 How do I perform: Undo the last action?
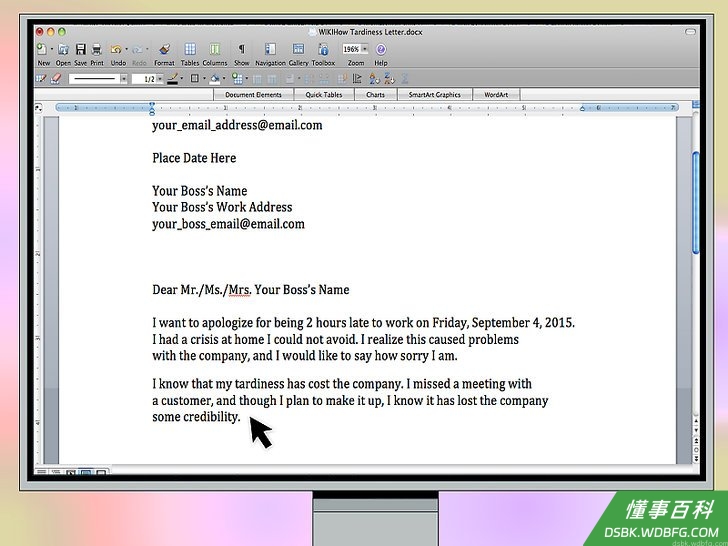click(x=116, y=49)
